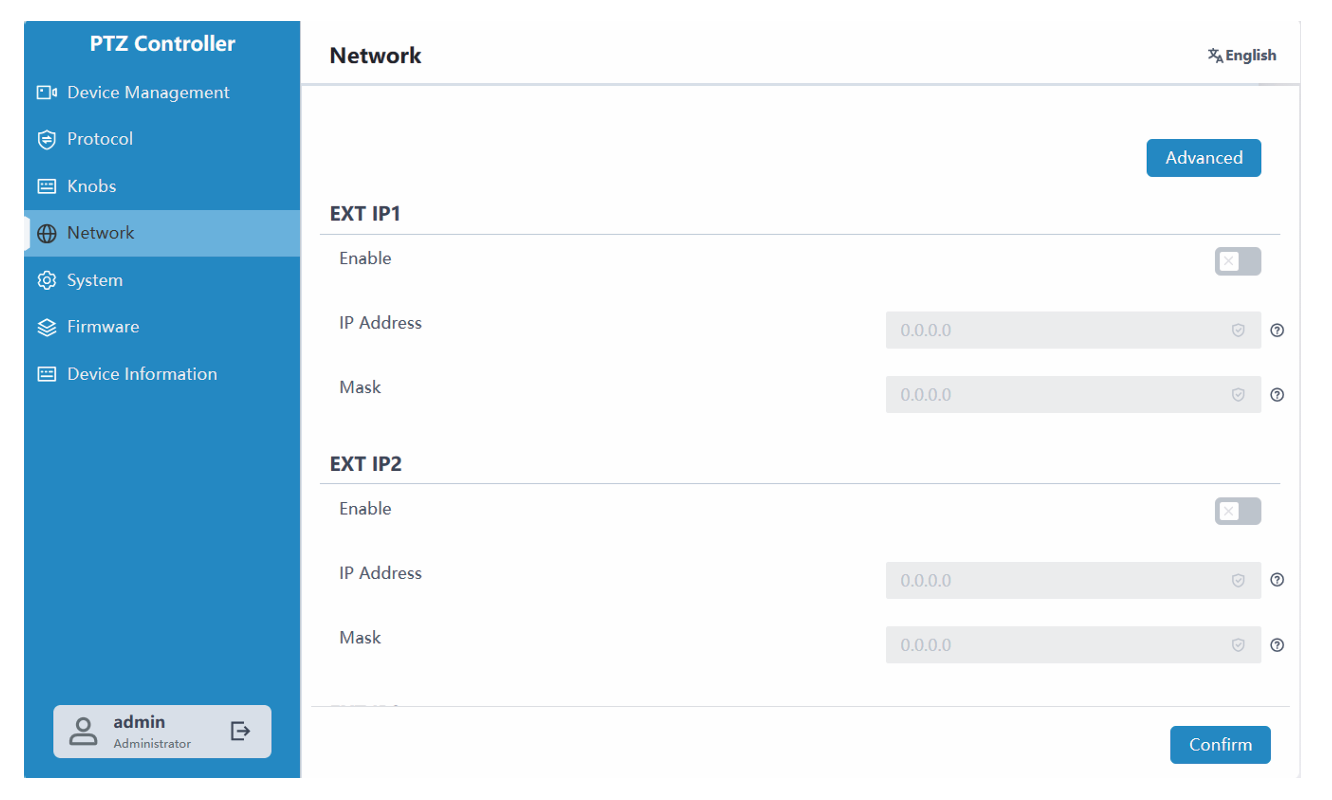Click help icon for EXT IP1 IP Address
This screenshot has width=1332, height=800.
pos(1277,330)
